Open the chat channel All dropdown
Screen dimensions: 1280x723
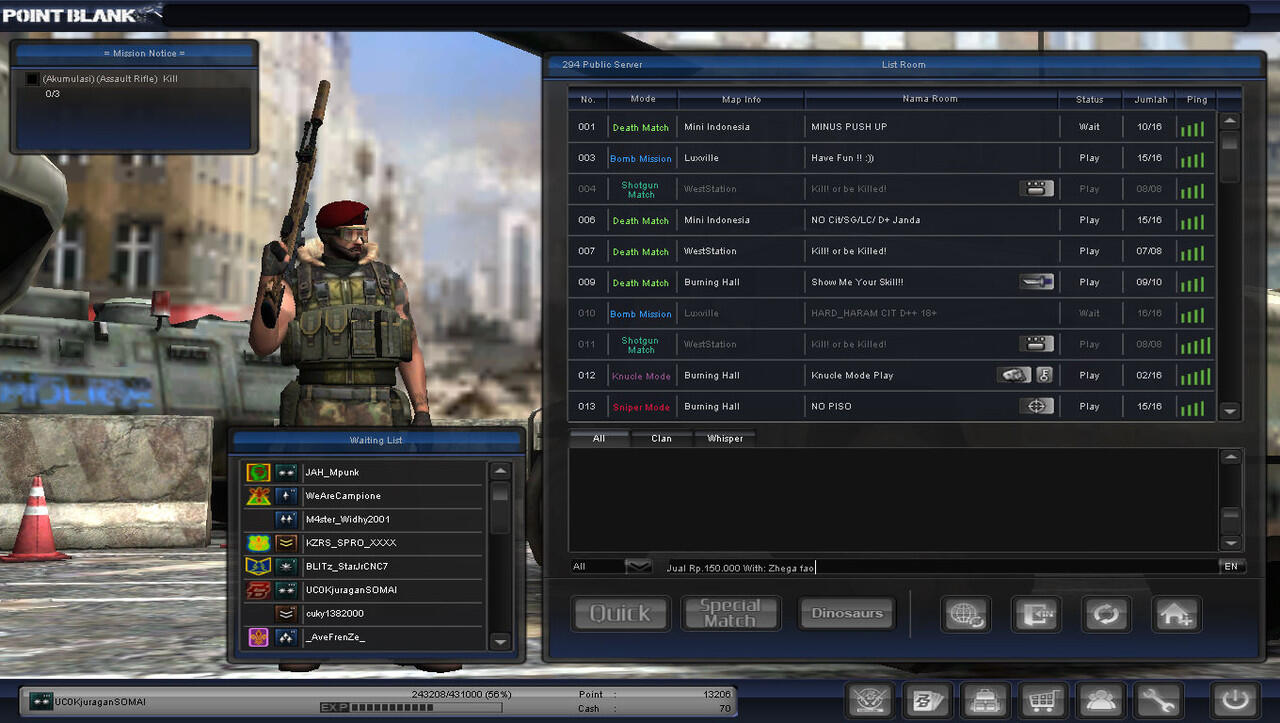(638, 566)
